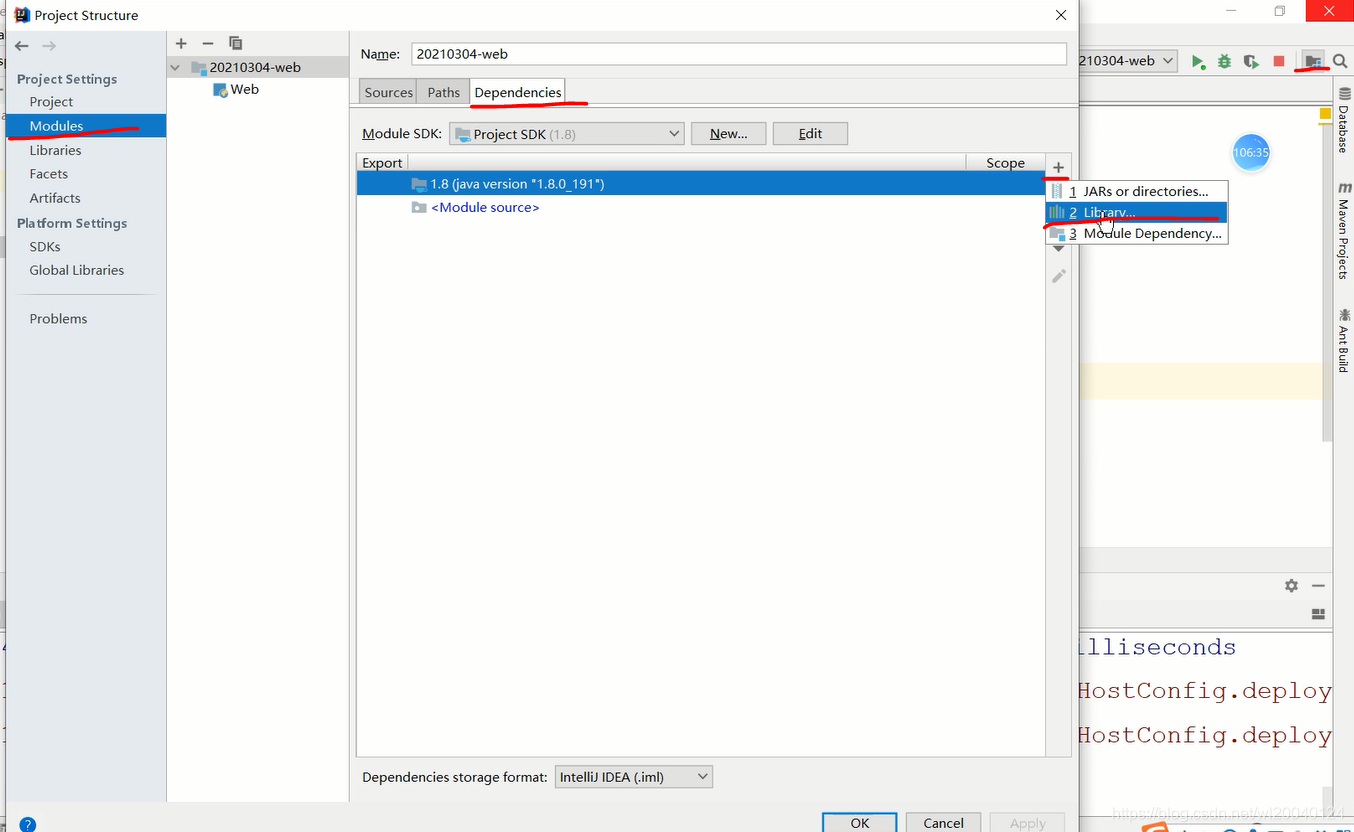Choose JARs or directories menu item
This screenshot has height=832, width=1354.
pos(1137,191)
